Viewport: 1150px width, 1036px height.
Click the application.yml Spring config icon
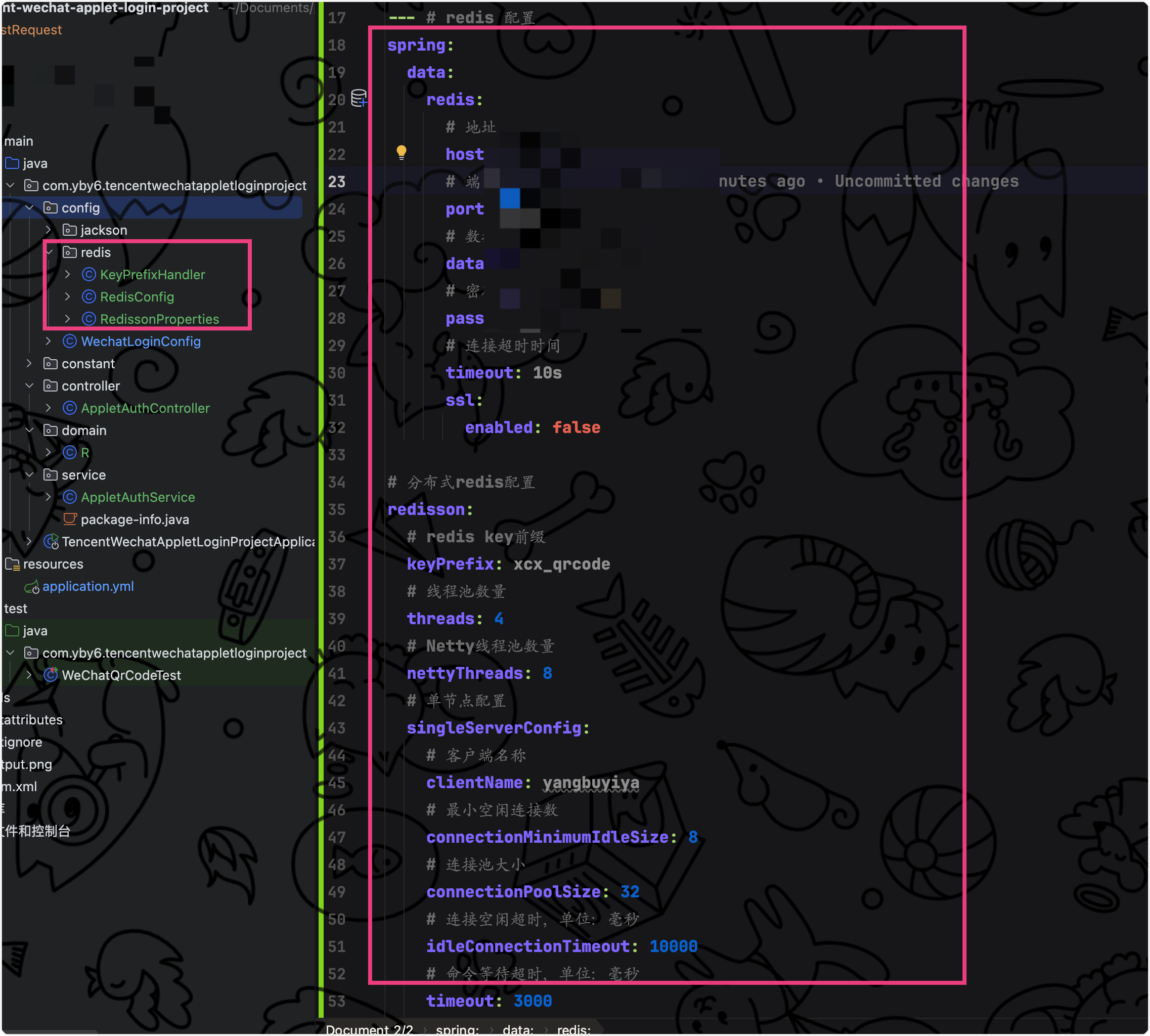[x=32, y=587]
